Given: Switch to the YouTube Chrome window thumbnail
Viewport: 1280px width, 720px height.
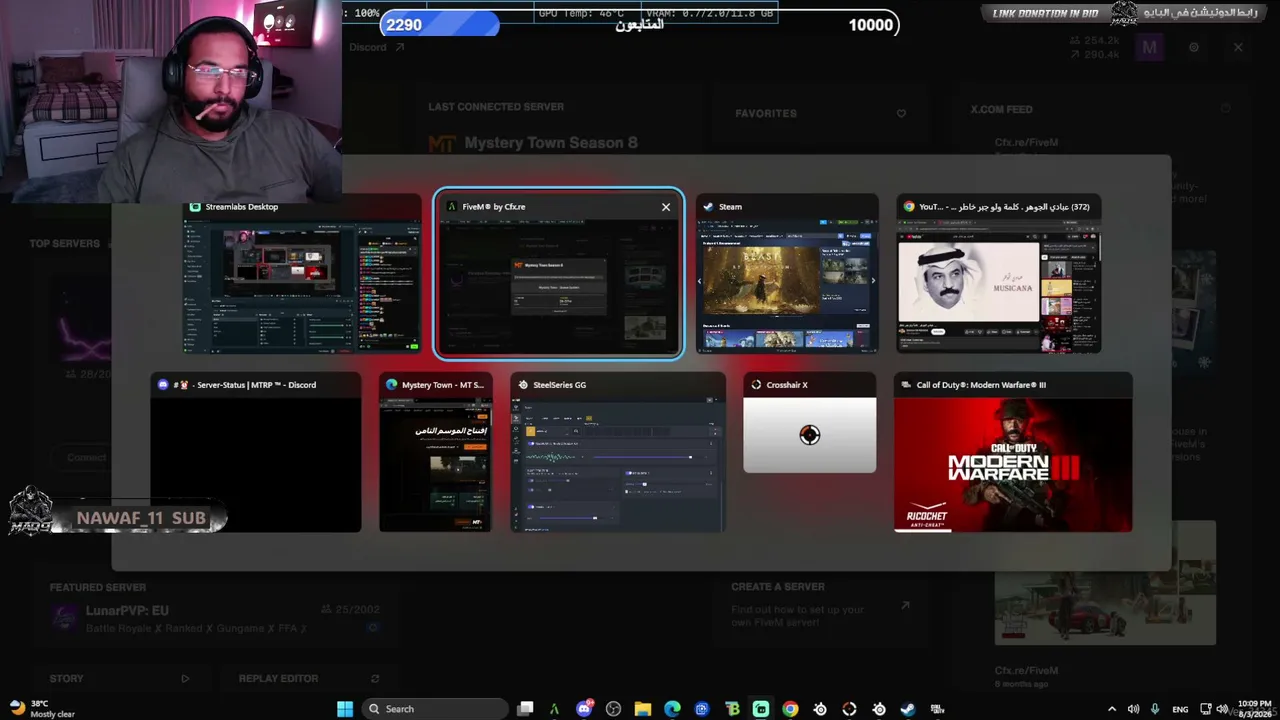Looking at the screenshot, I should (x=999, y=274).
